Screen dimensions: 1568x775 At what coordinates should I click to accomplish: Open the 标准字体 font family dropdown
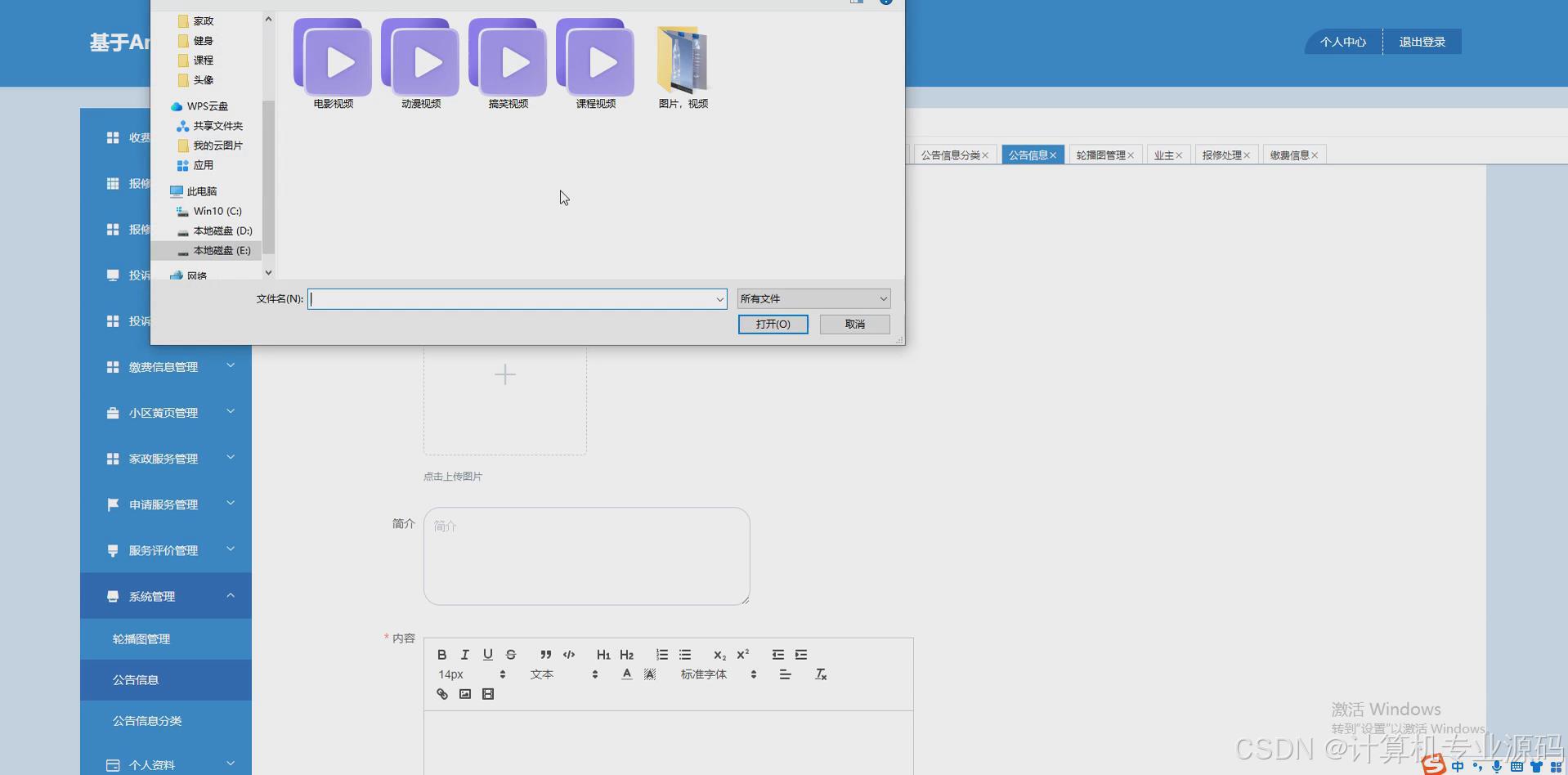(719, 674)
